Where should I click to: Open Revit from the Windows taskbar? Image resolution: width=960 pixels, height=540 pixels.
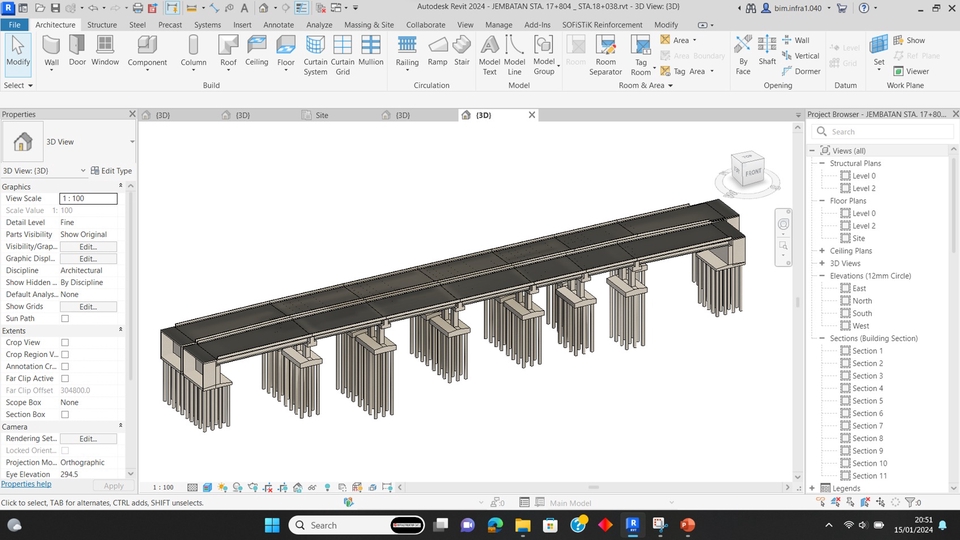632,525
